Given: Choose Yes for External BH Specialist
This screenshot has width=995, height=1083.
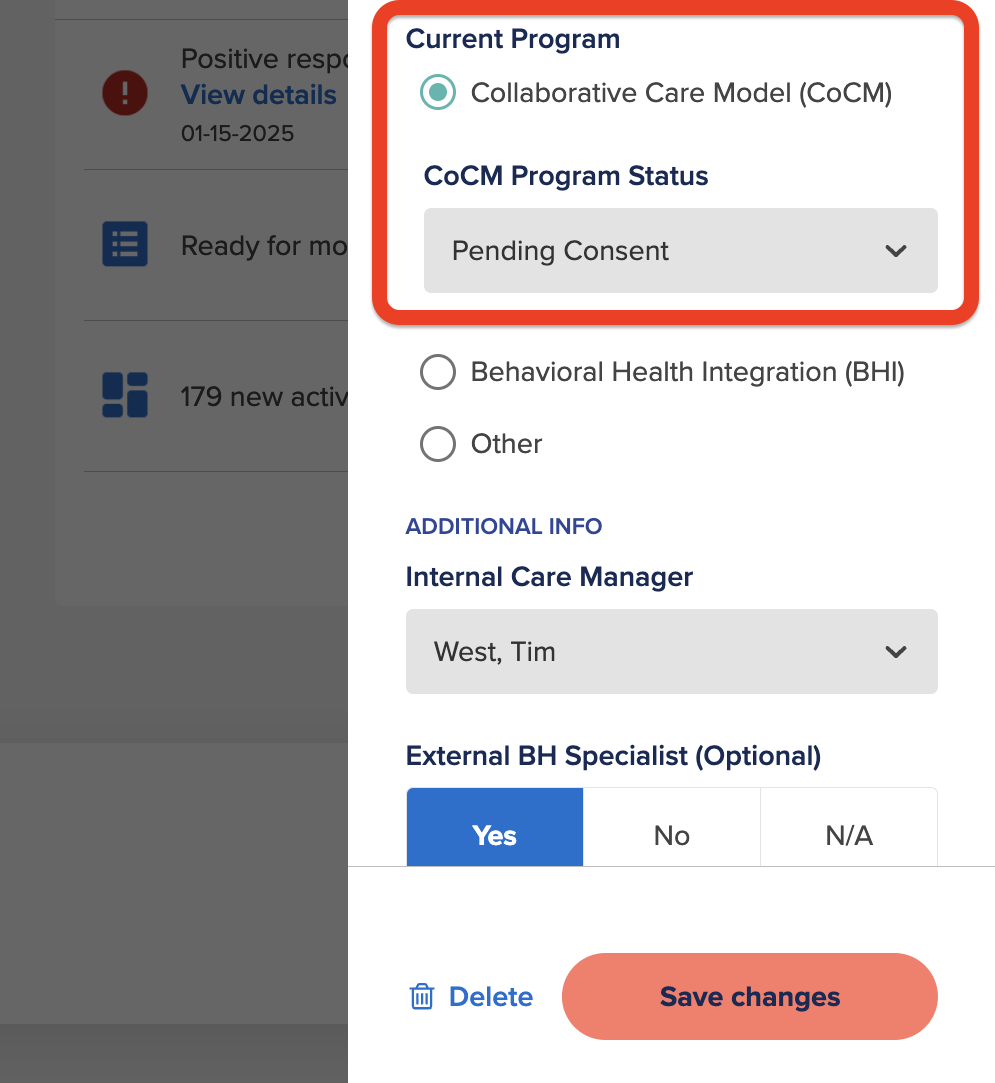Looking at the screenshot, I should point(495,827).
